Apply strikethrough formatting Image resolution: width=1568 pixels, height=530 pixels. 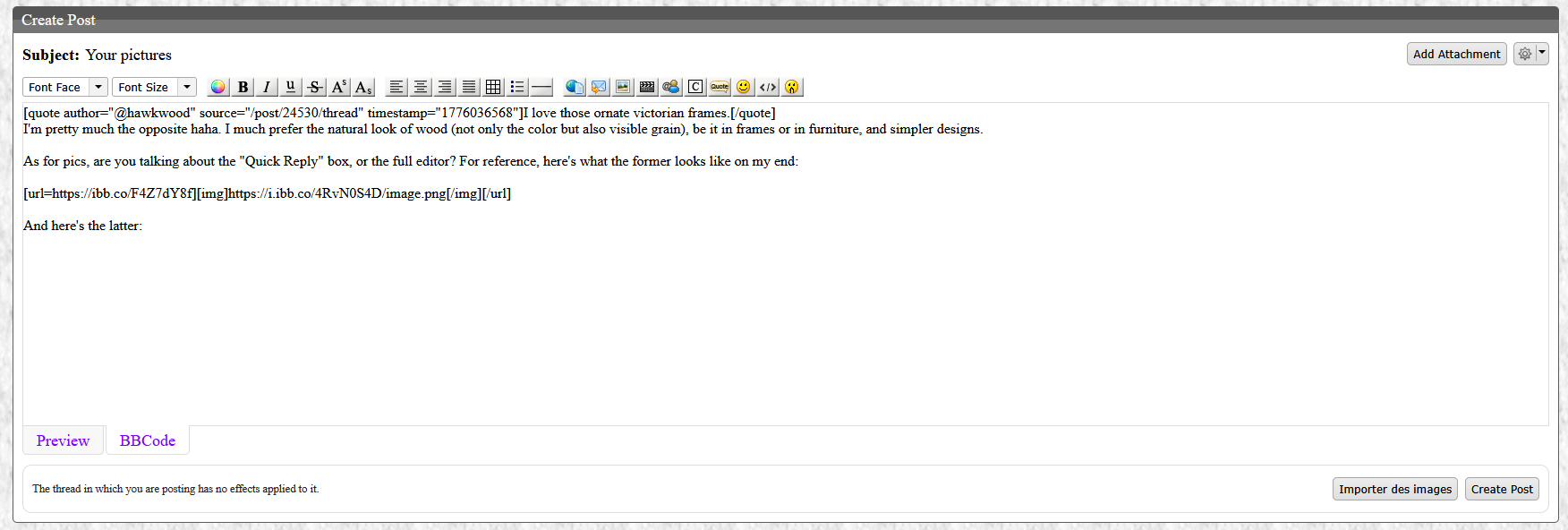click(315, 87)
